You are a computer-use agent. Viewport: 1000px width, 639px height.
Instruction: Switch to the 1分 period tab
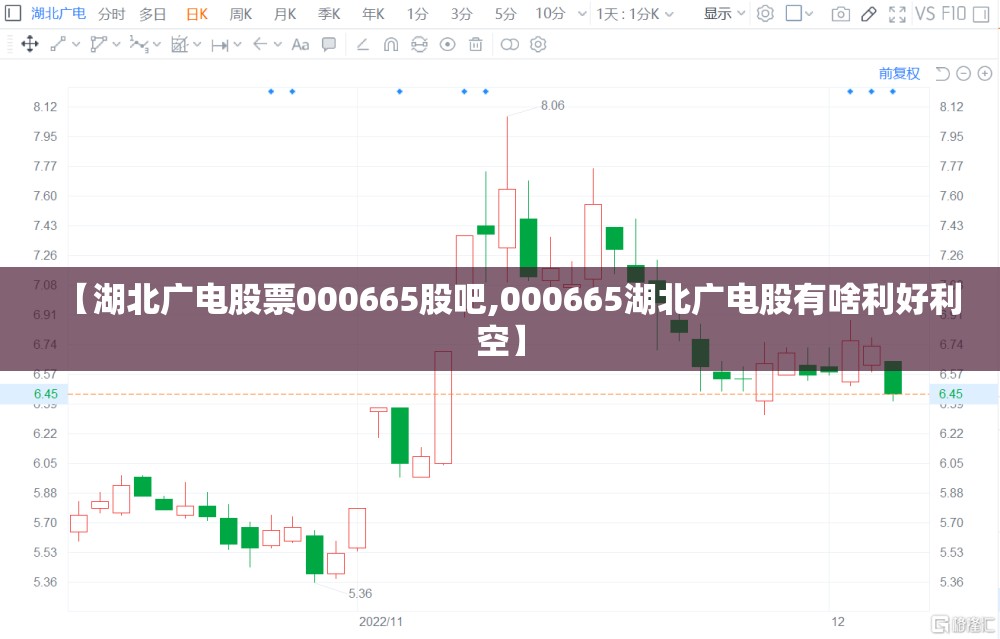[417, 14]
